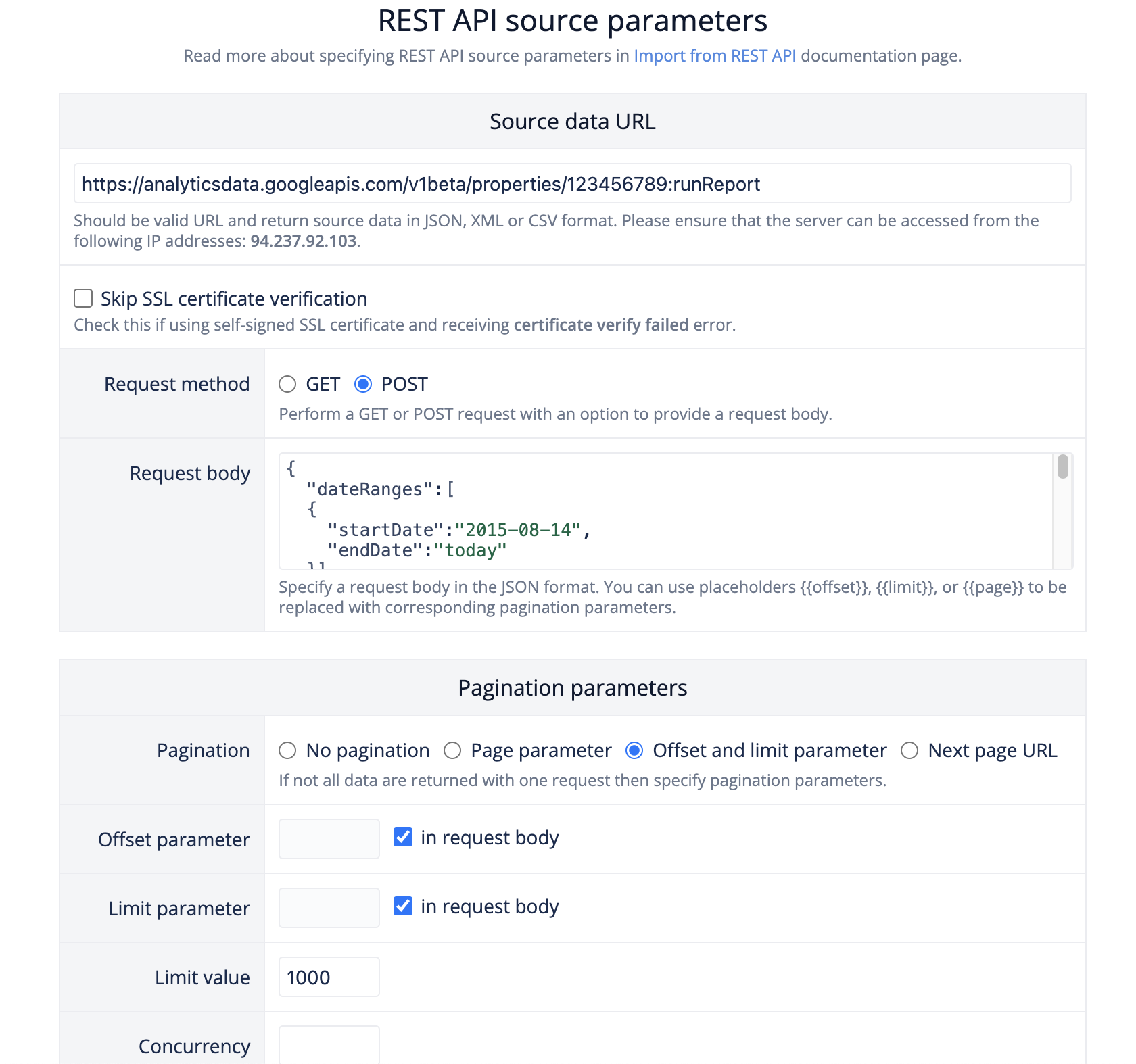This screenshot has height=1064, width=1136.
Task: Select Next page URL pagination
Action: 909,750
